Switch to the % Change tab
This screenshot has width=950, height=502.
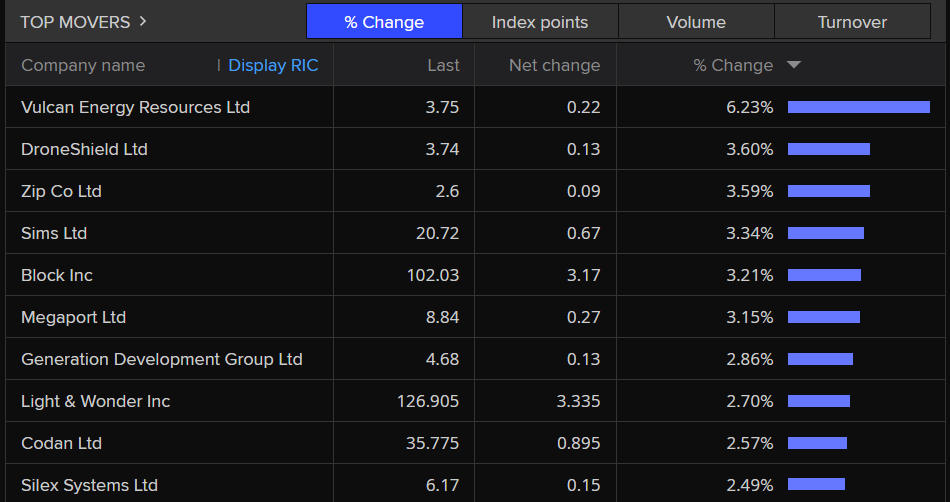(384, 22)
